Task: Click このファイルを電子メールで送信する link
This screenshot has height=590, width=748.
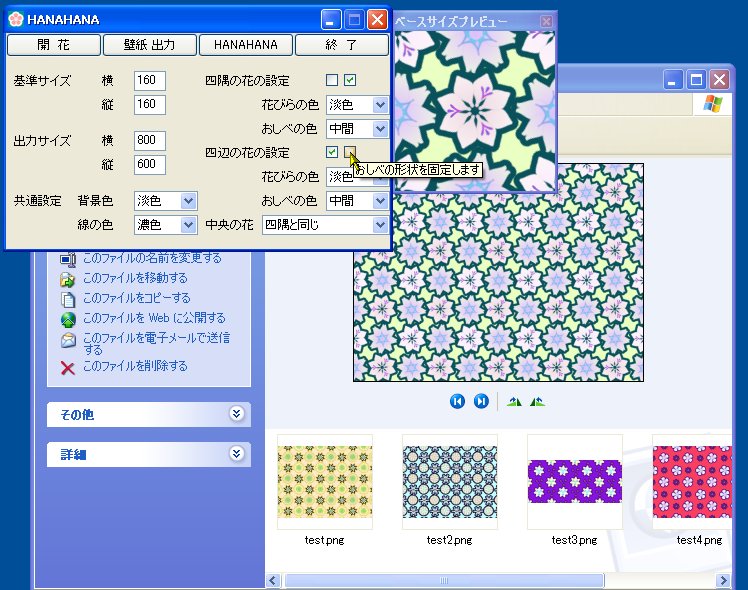Action: pos(156,343)
